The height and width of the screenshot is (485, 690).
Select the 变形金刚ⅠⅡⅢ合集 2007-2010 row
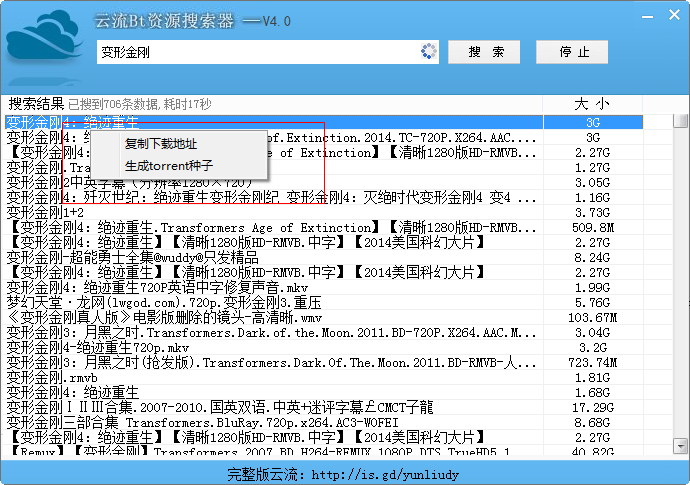pos(220,407)
